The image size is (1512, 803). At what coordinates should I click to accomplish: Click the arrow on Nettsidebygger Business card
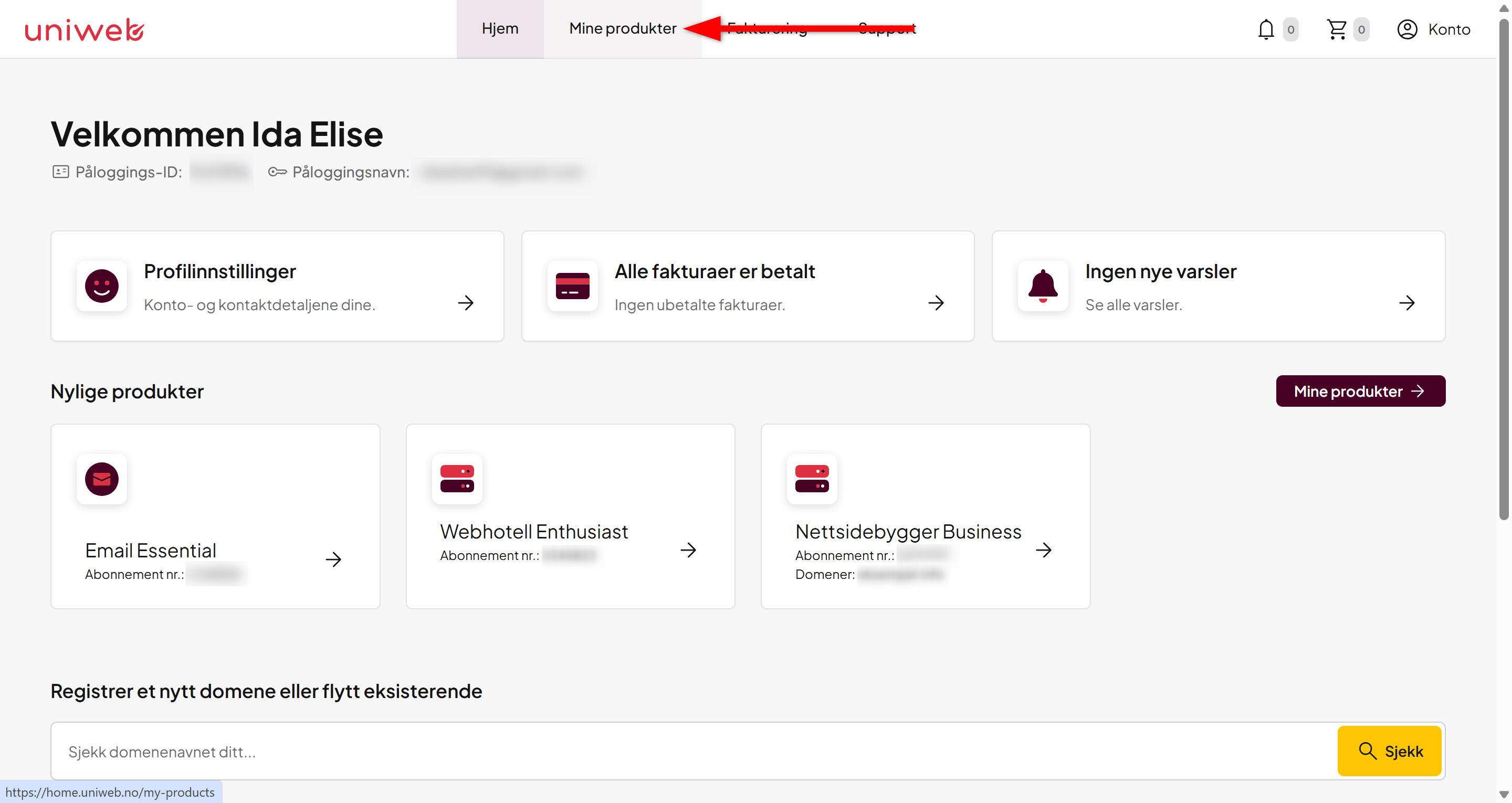(1043, 550)
